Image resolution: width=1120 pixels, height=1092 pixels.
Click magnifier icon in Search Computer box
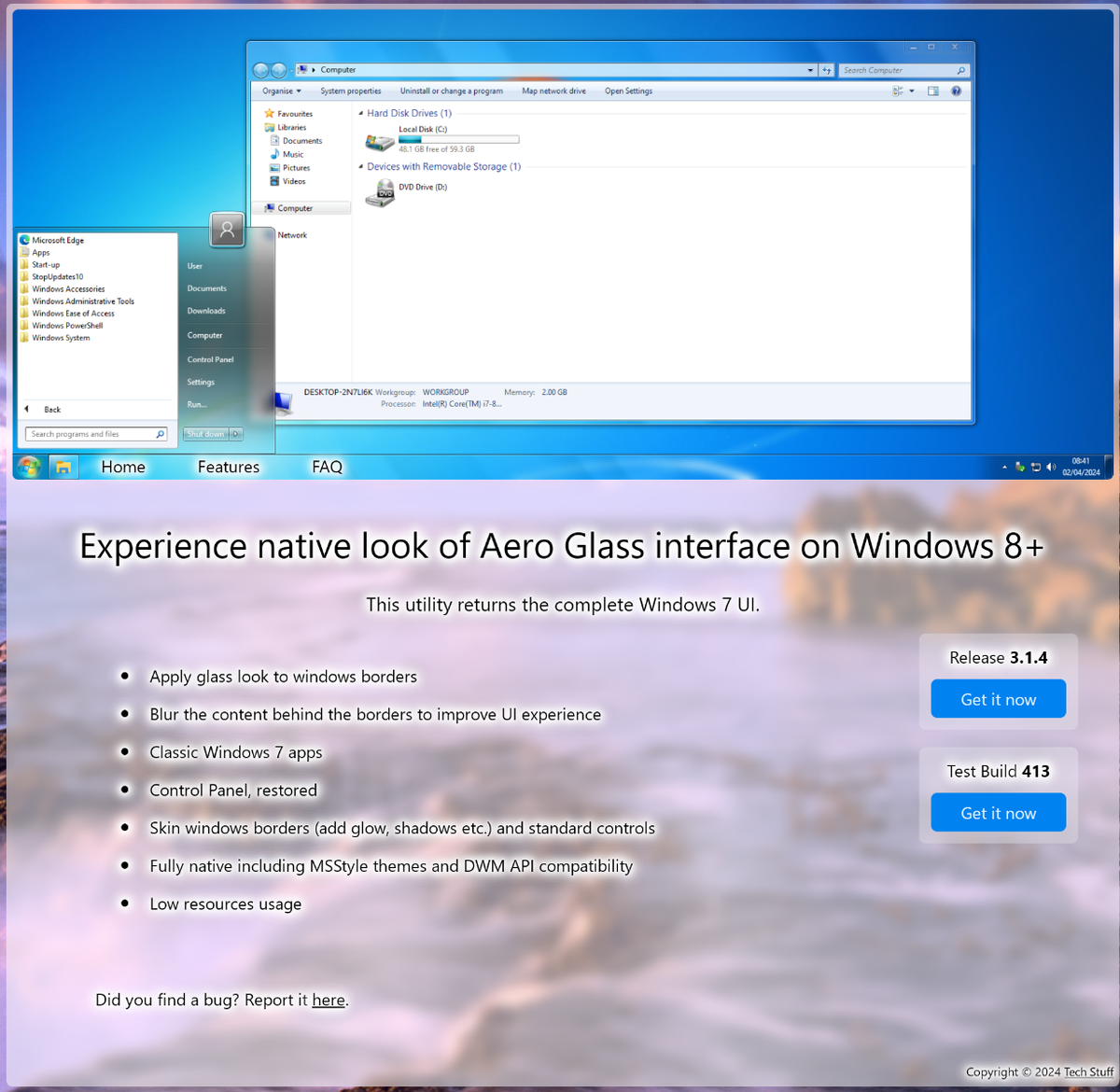point(960,70)
